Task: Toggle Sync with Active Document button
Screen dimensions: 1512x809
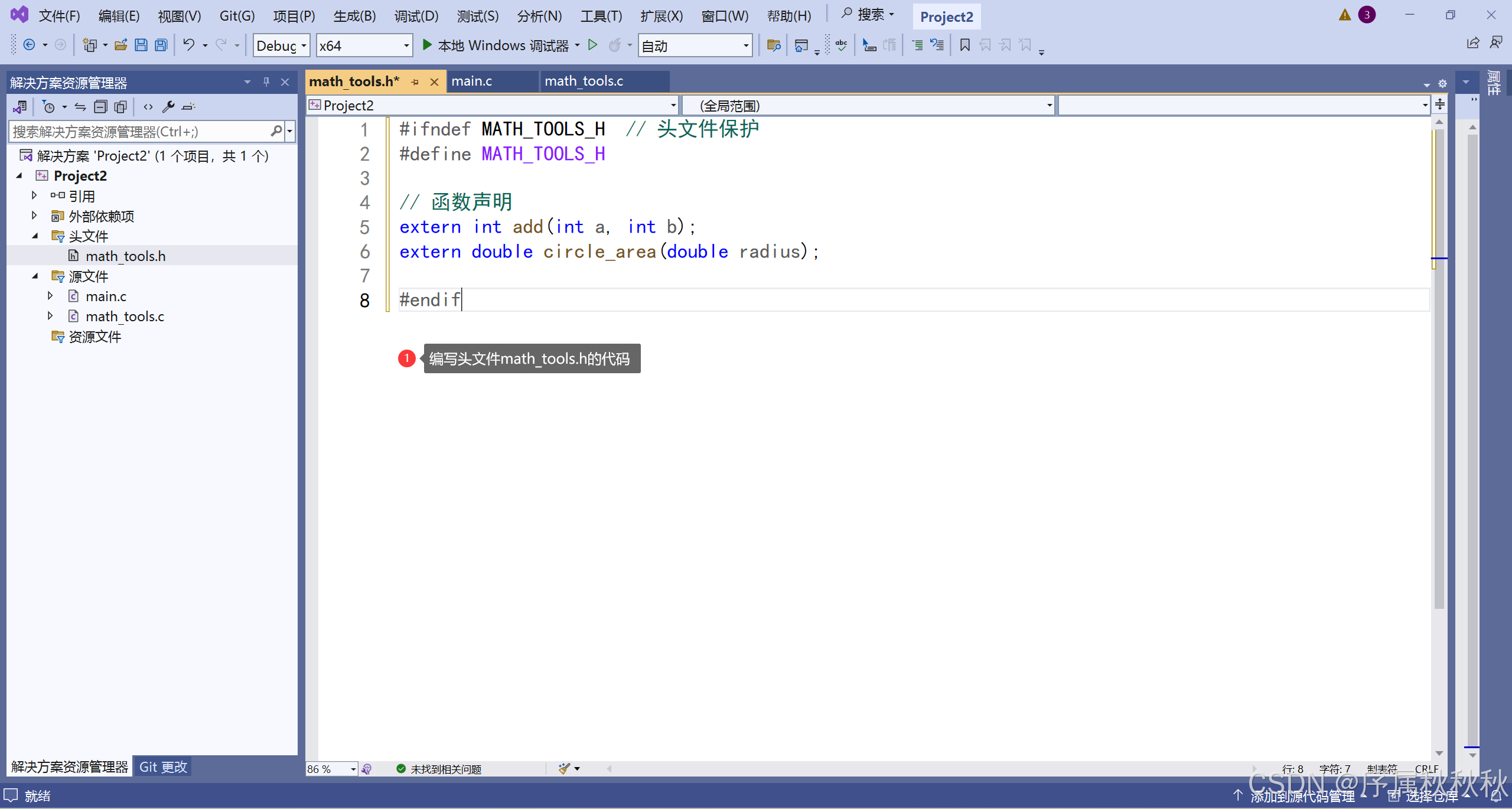Action: tap(80, 107)
